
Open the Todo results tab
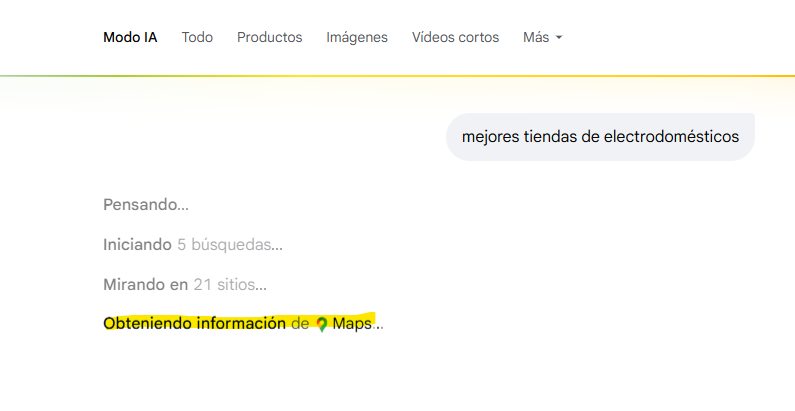click(197, 37)
